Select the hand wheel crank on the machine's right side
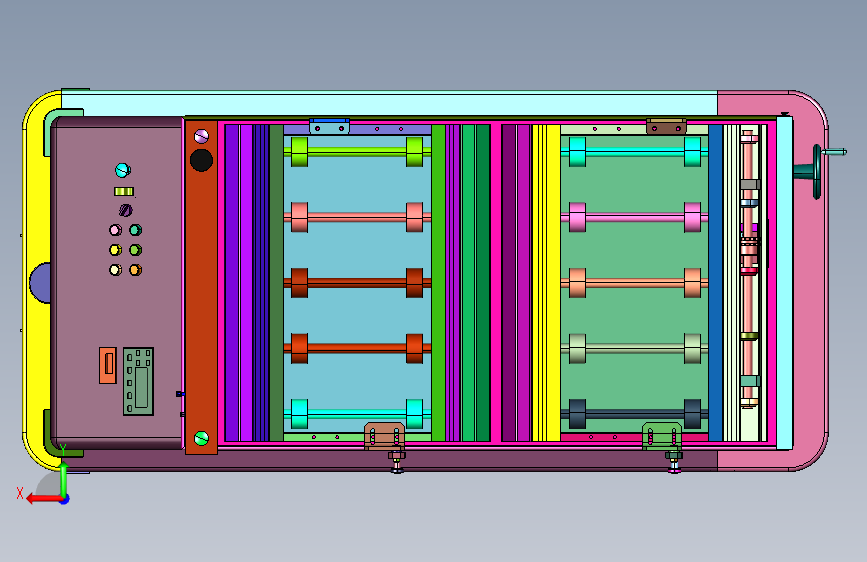The width and height of the screenshot is (867, 562). coord(819,171)
